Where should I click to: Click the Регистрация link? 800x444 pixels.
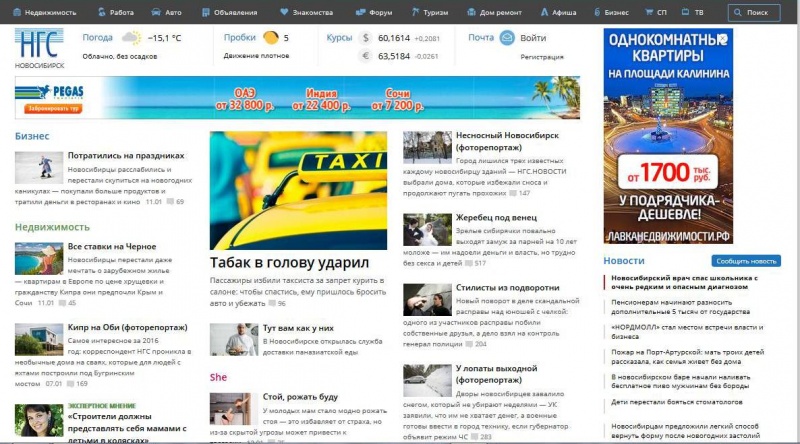point(542,57)
